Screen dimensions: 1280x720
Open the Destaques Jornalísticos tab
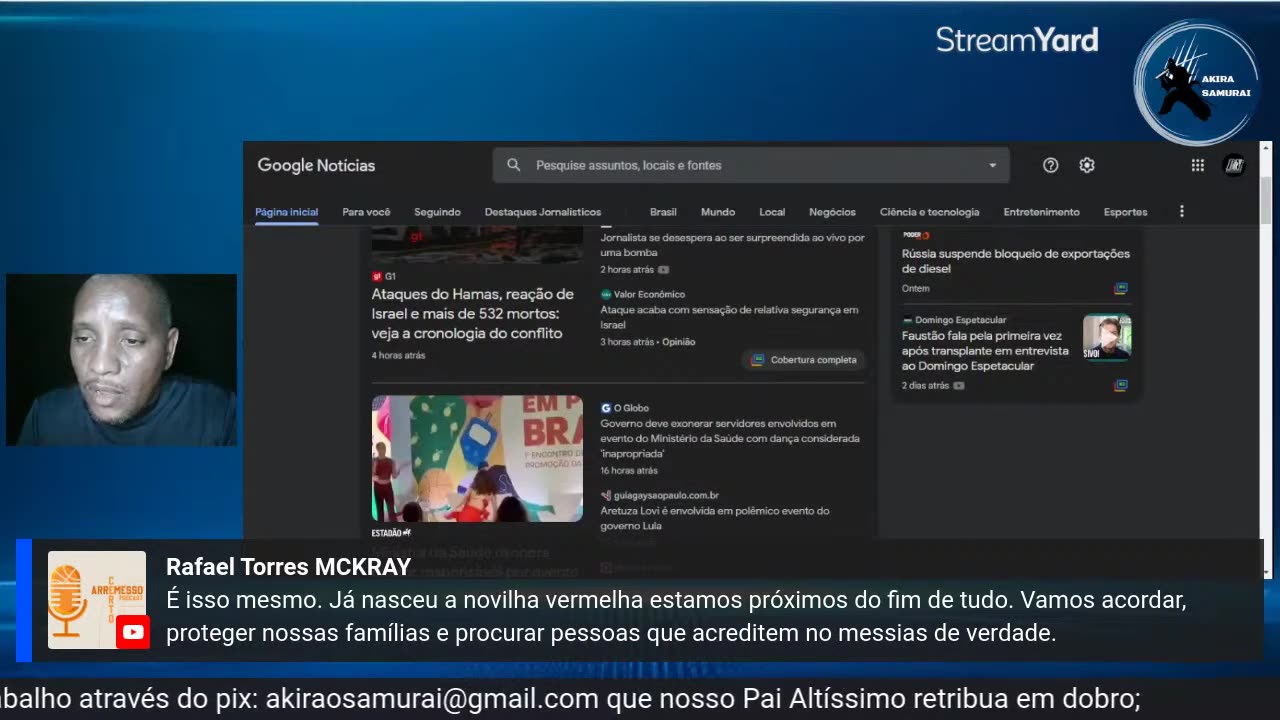pyautogui.click(x=543, y=212)
